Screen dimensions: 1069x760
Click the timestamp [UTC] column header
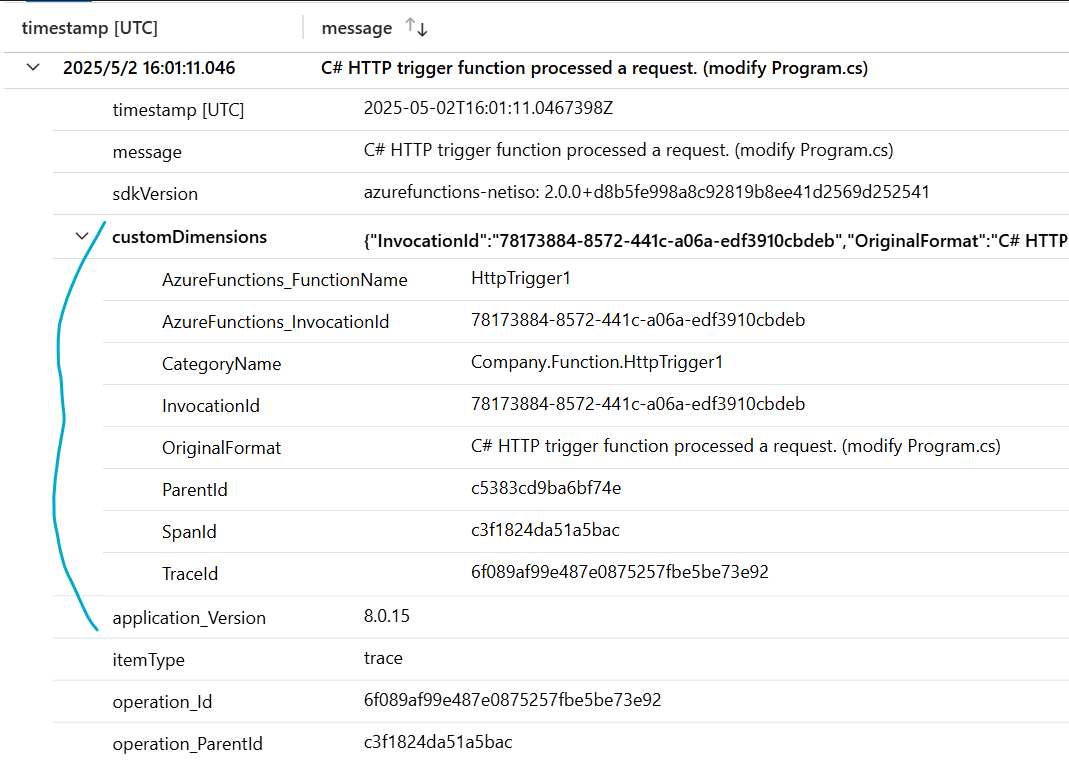pos(90,28)
